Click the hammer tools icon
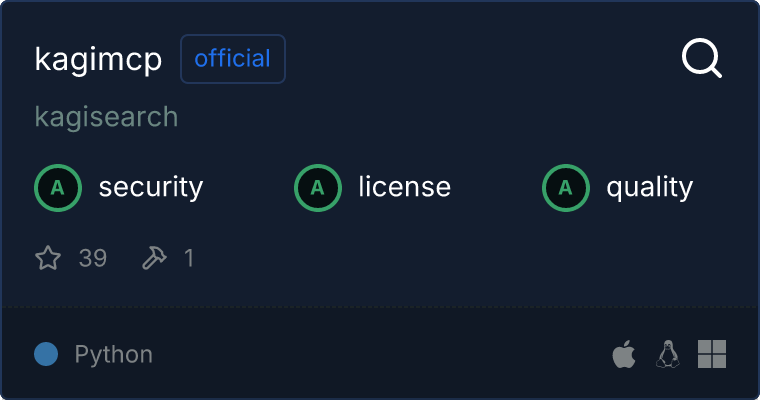The width and height of the screenshot is (760, 400). [x=154, y=258]
